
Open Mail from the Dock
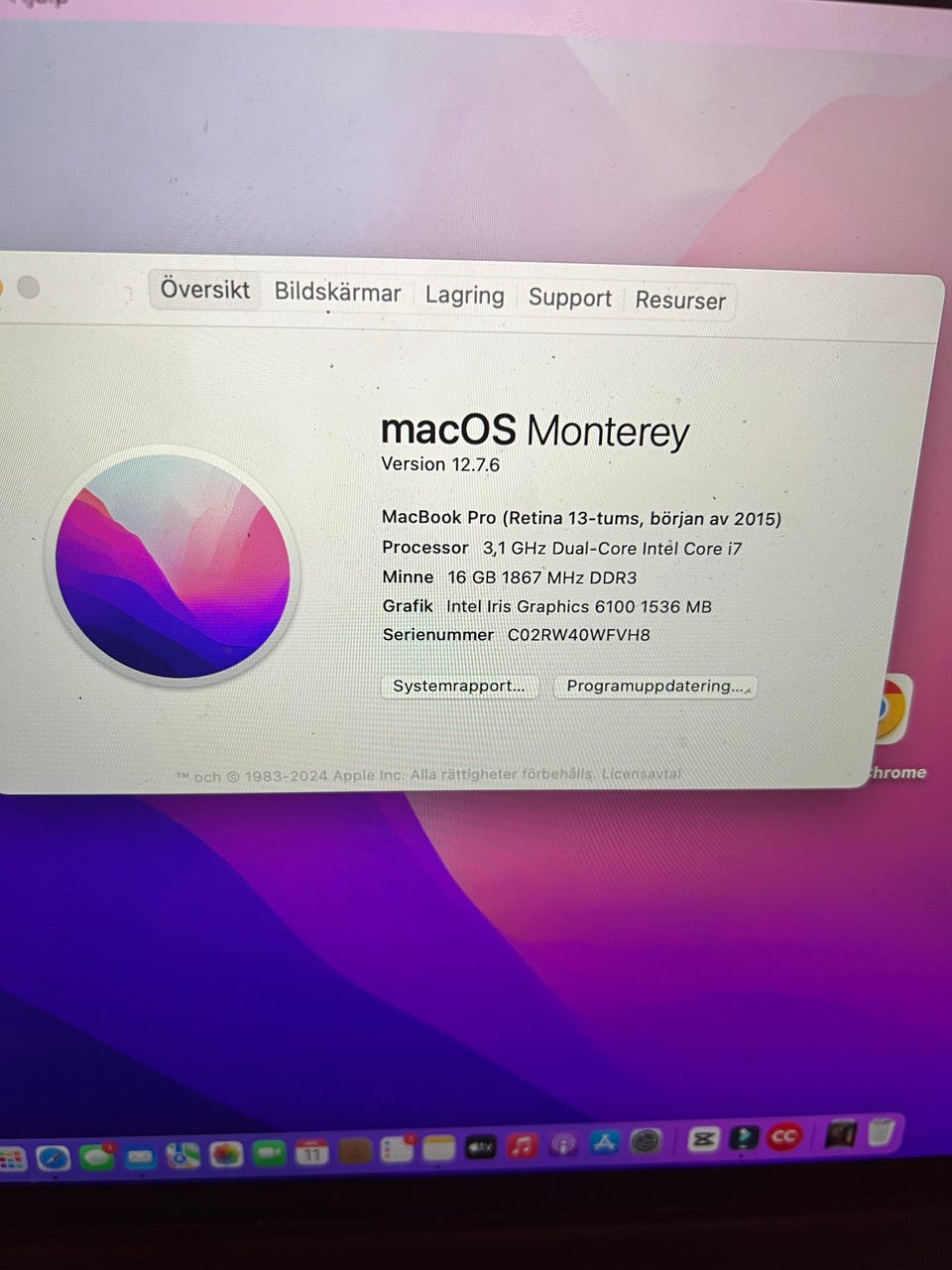140,1156
